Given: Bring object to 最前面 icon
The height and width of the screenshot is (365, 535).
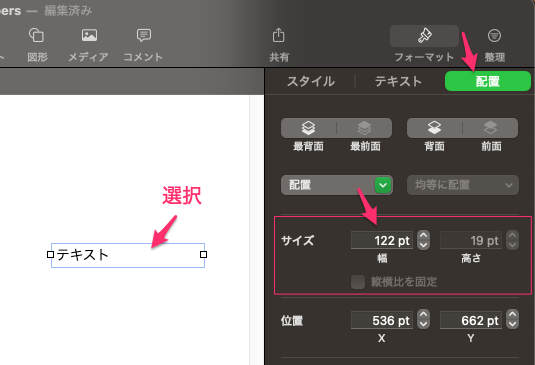Looking at the screenshot, I should click(364, 128).
